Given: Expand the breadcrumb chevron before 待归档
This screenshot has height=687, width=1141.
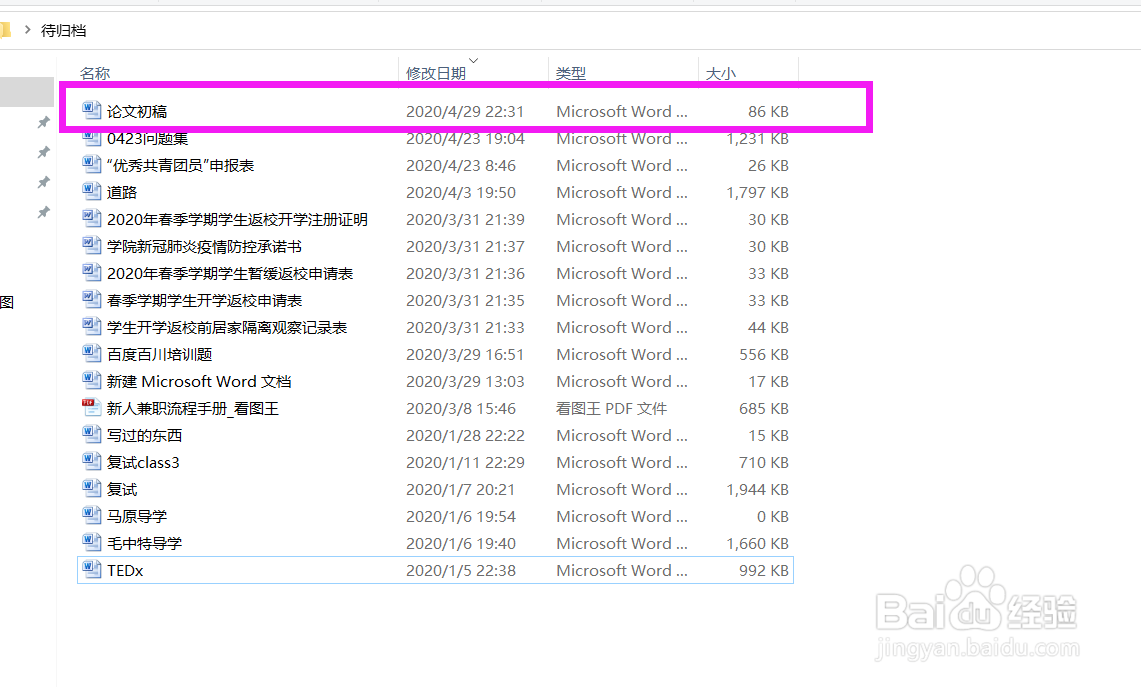Looking at the screenshot, I should point(28,30).
